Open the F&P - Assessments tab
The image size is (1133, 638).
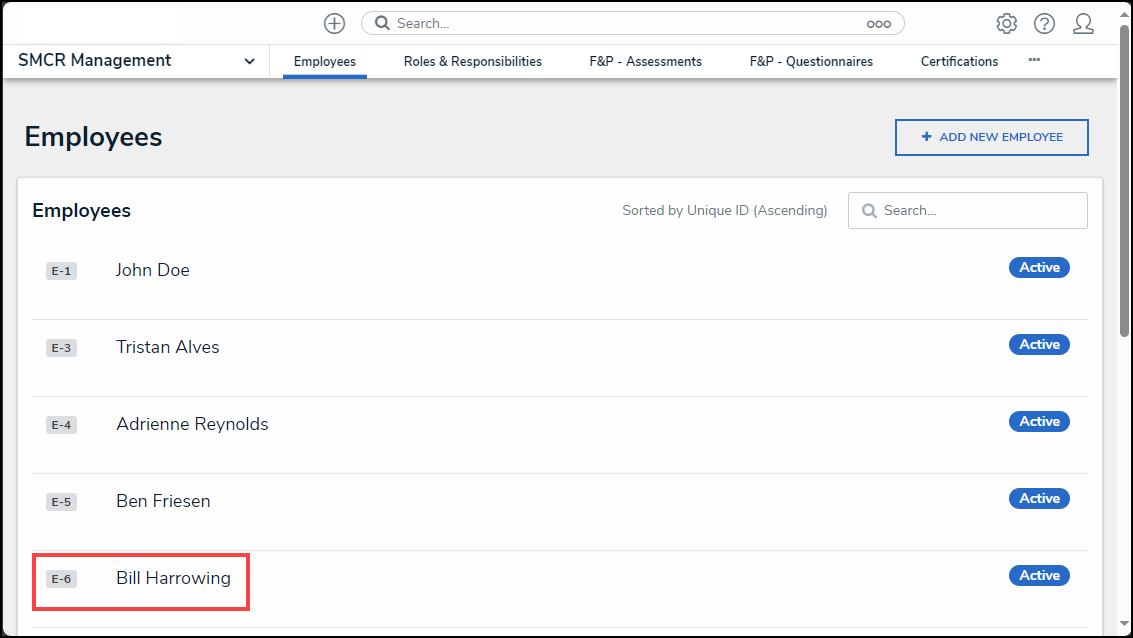[x=645, y=61]
